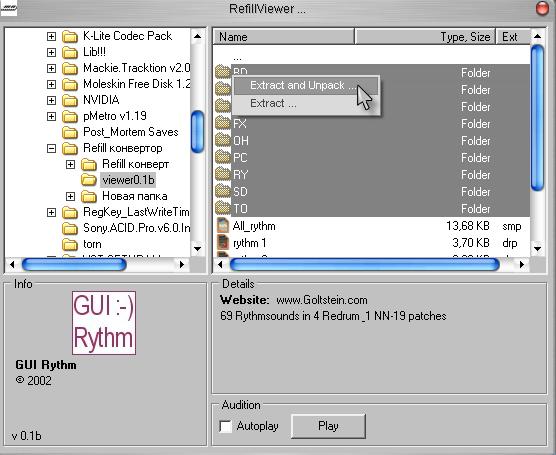Close RefillViewer with the red button

click(x=542, y=8)
